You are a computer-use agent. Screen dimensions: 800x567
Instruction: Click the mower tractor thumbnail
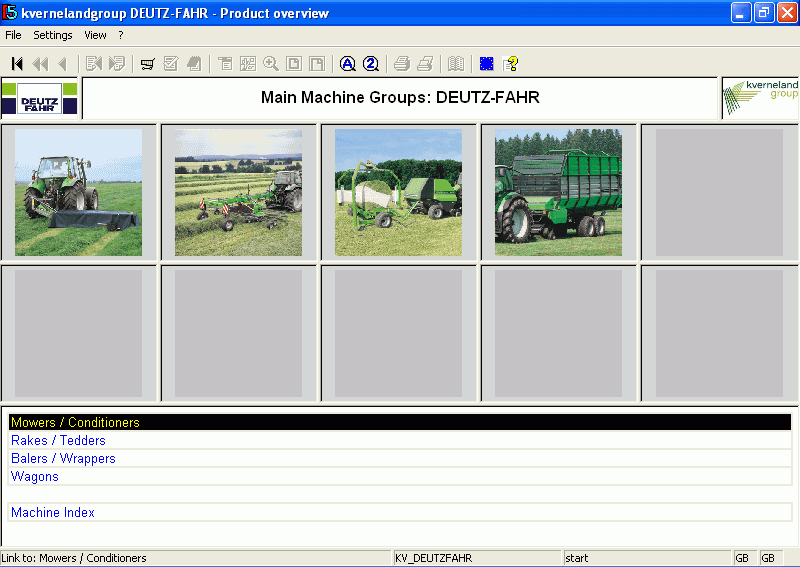[x=78, y=192]
